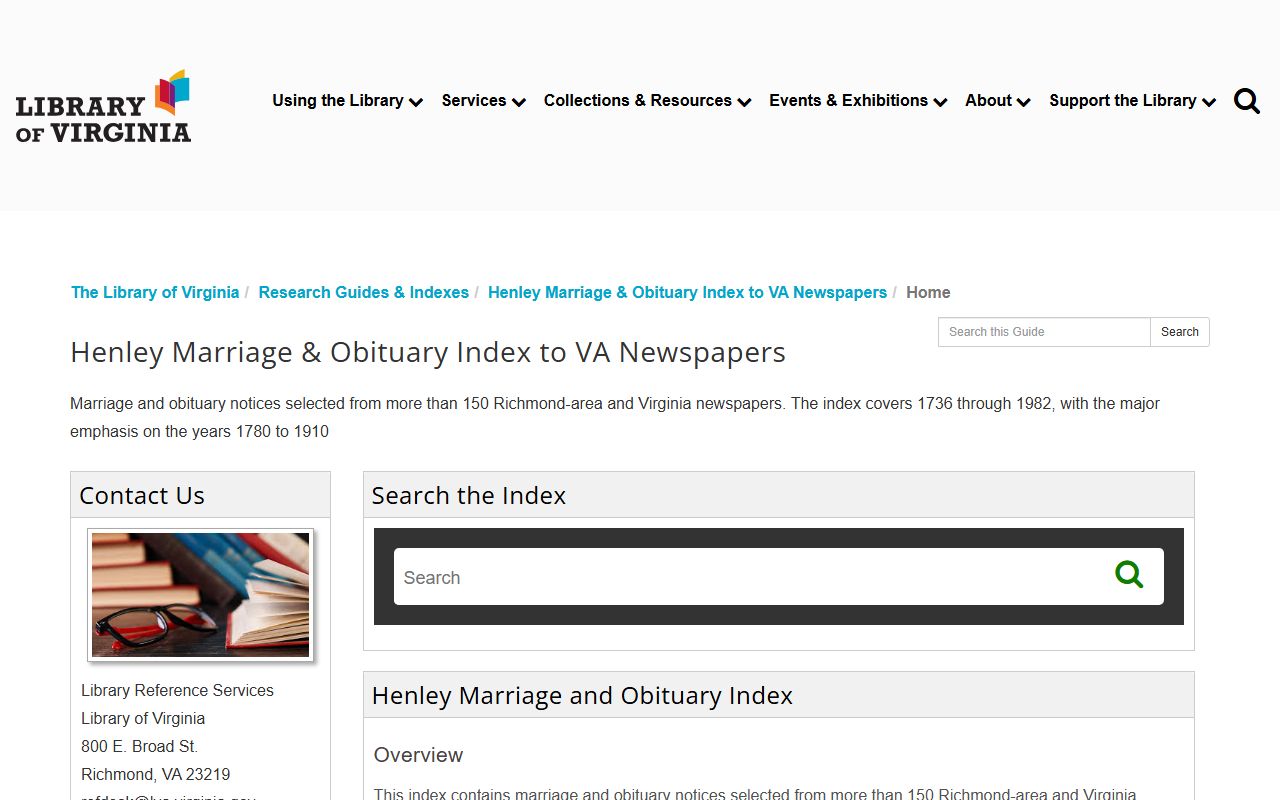Click the page title Henley Marriage heading
Screen dimensions: 1280x800
pyautogui.click(x=428, y=352)
